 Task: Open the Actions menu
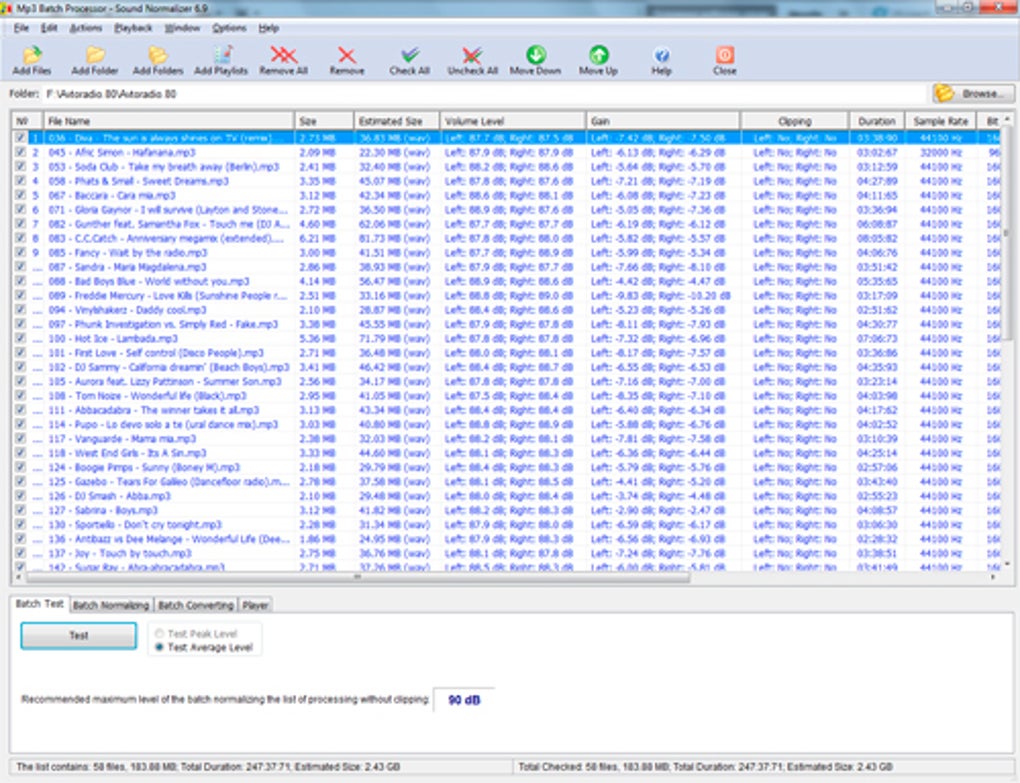[86, 28]
